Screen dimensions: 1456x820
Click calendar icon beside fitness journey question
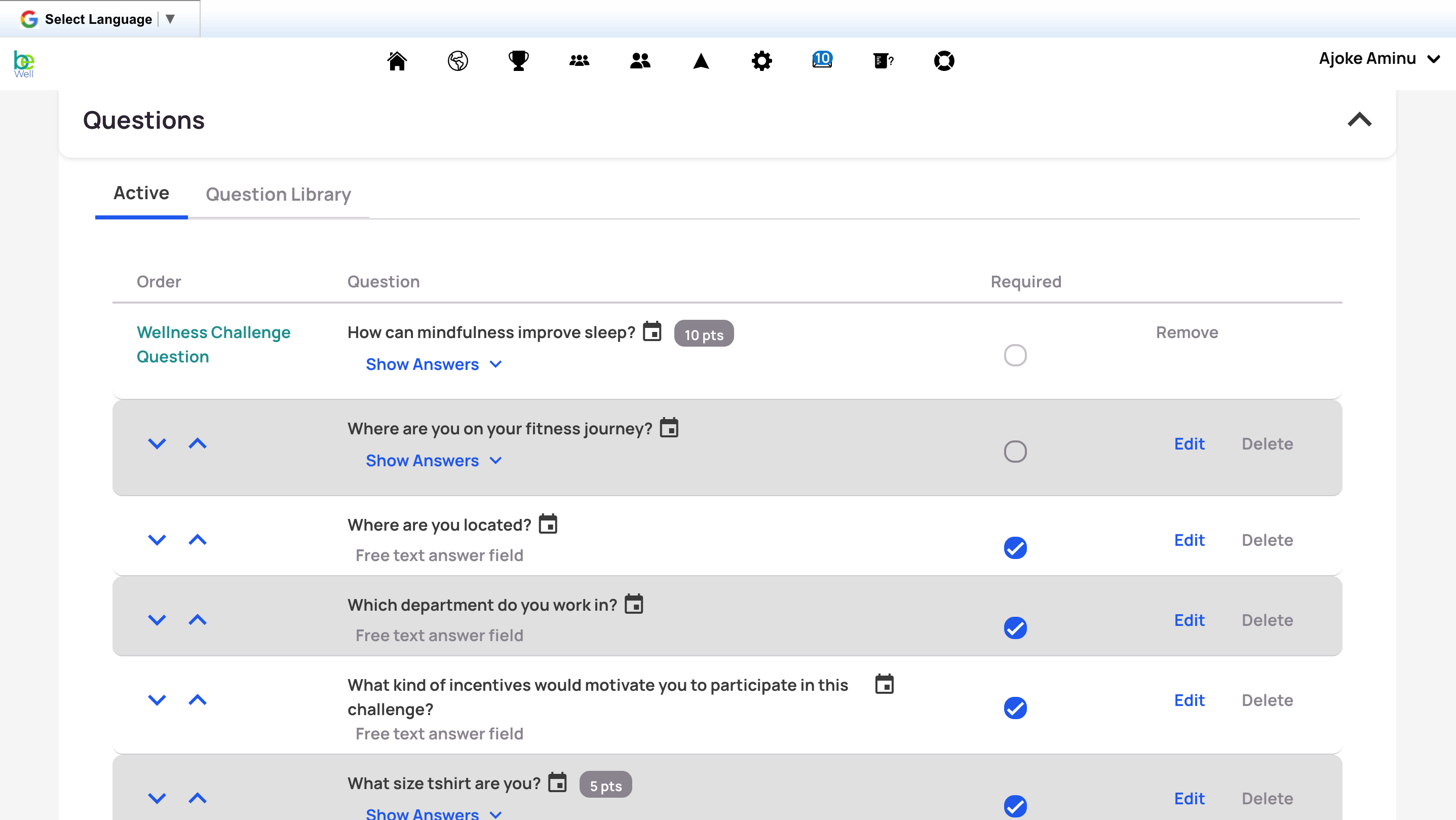(669, 428)
